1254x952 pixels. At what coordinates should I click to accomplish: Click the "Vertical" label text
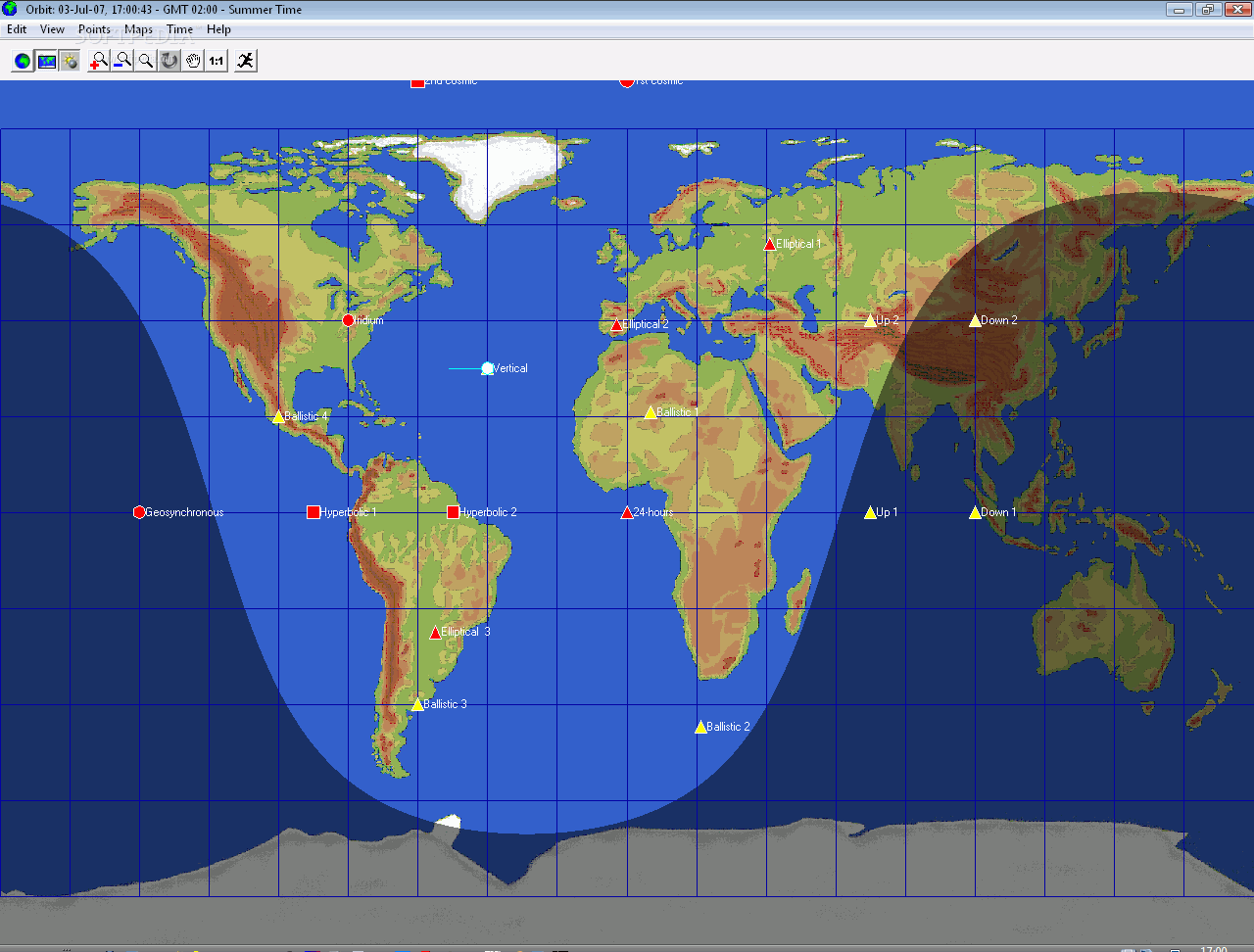pos(510,368)
